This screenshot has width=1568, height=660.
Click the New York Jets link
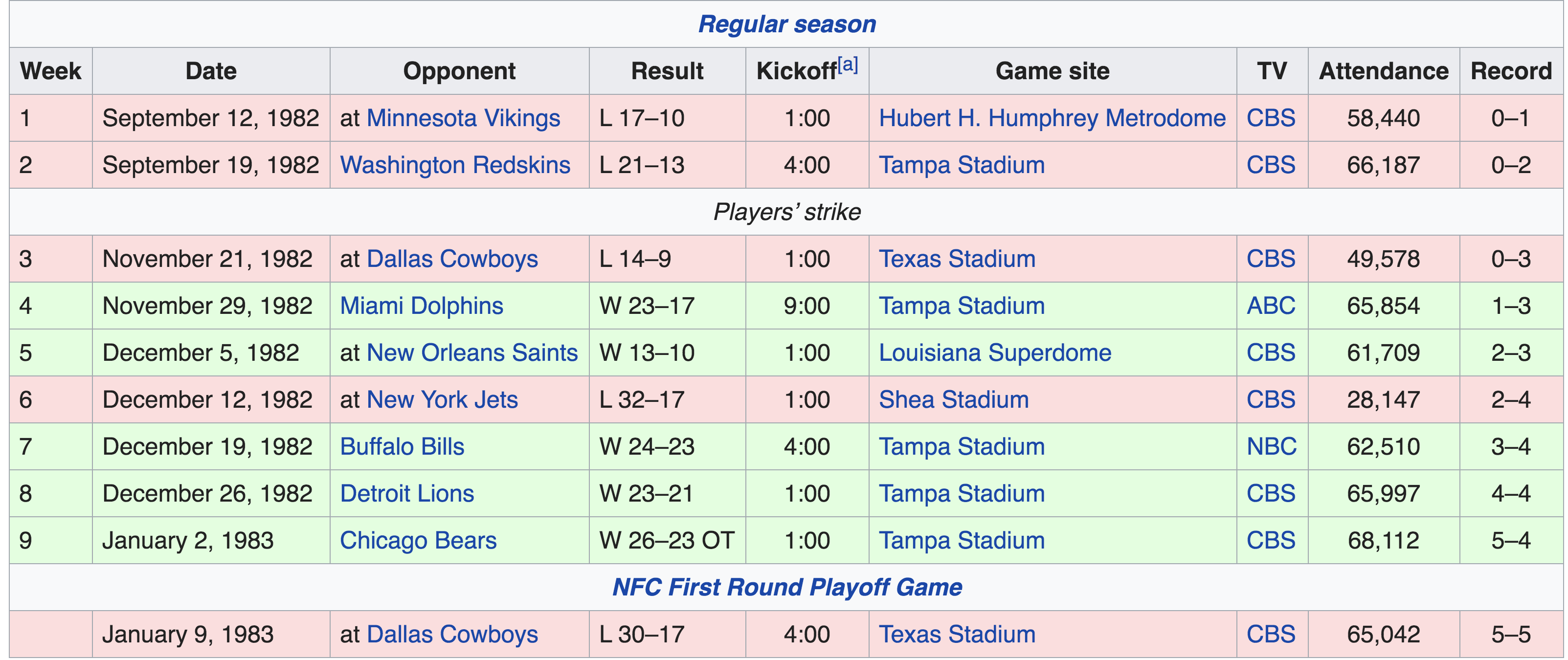click(442, 399)
